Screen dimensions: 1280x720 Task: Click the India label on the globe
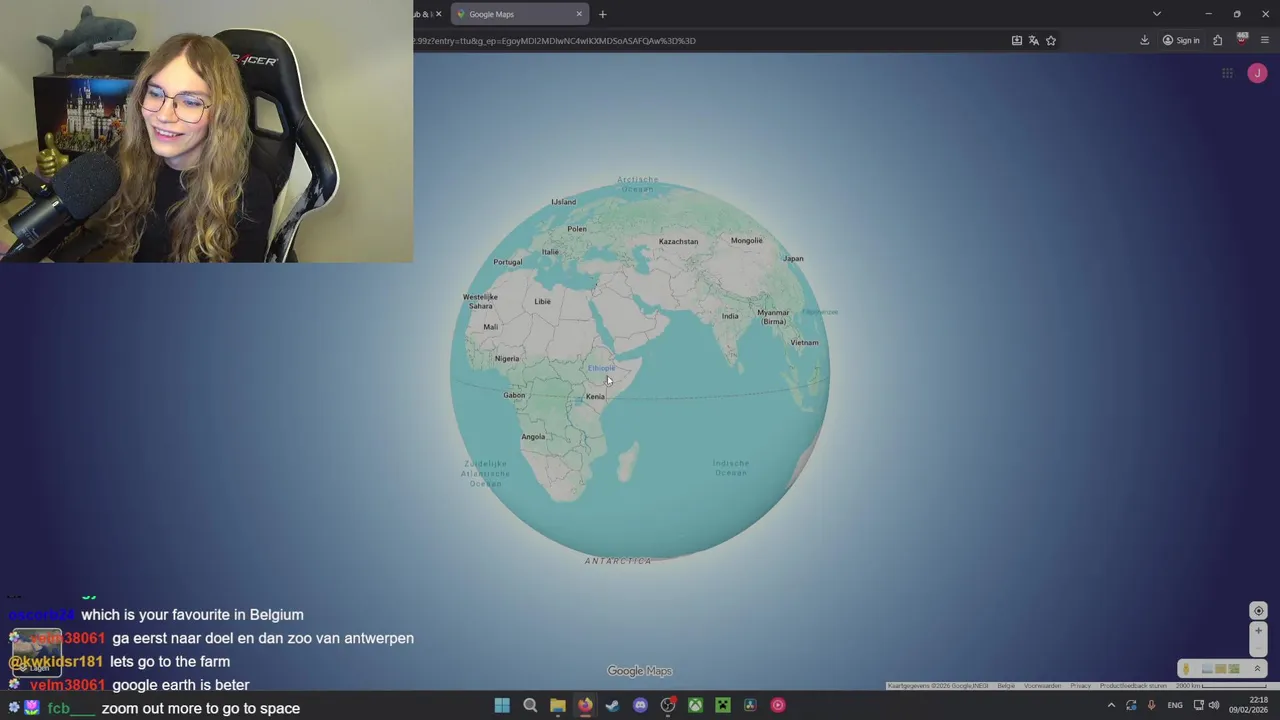point(730,316)
